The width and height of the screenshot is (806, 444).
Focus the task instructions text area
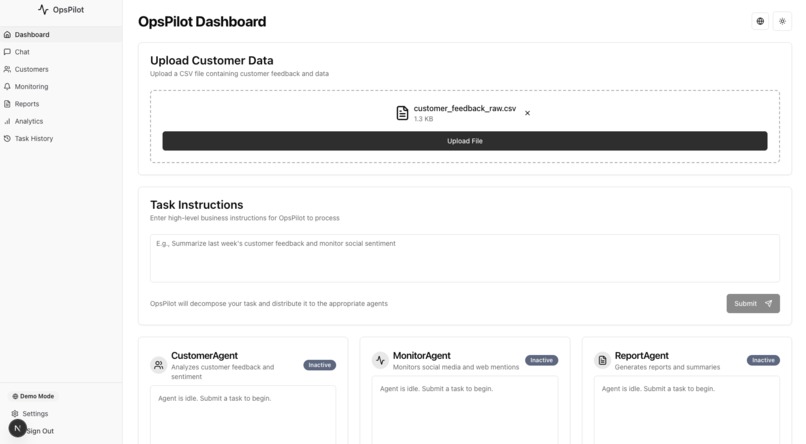click(x=465, y=258)
